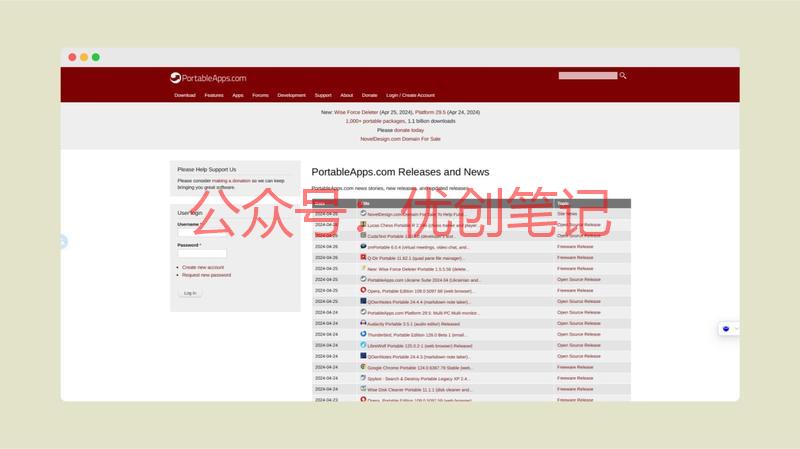The image size is (800, 449).
Task: Click the PortableApps.com logo
Action: (x=208, y=78)
